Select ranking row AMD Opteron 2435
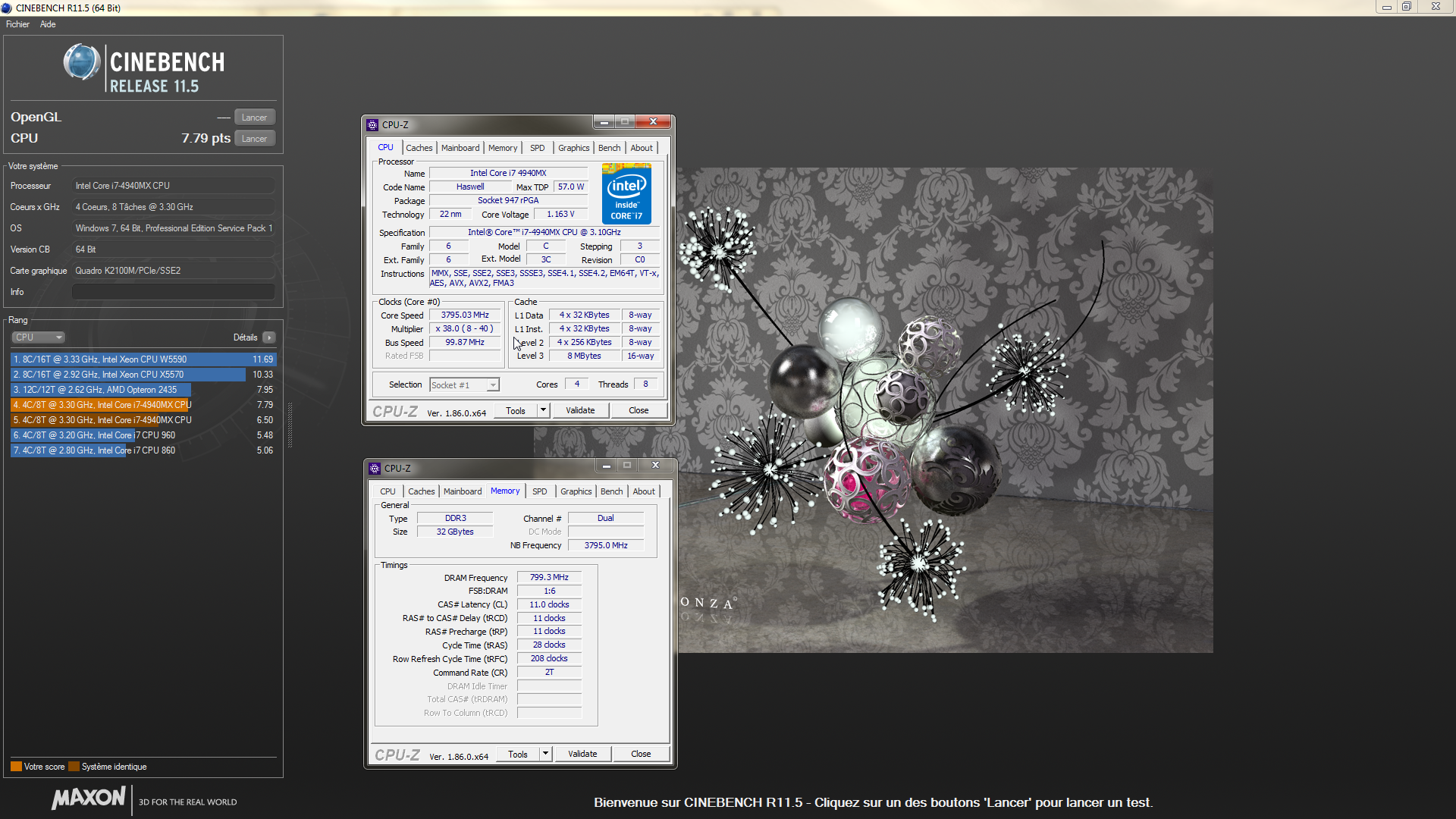 pyautogui.click(x=143, y=390)
